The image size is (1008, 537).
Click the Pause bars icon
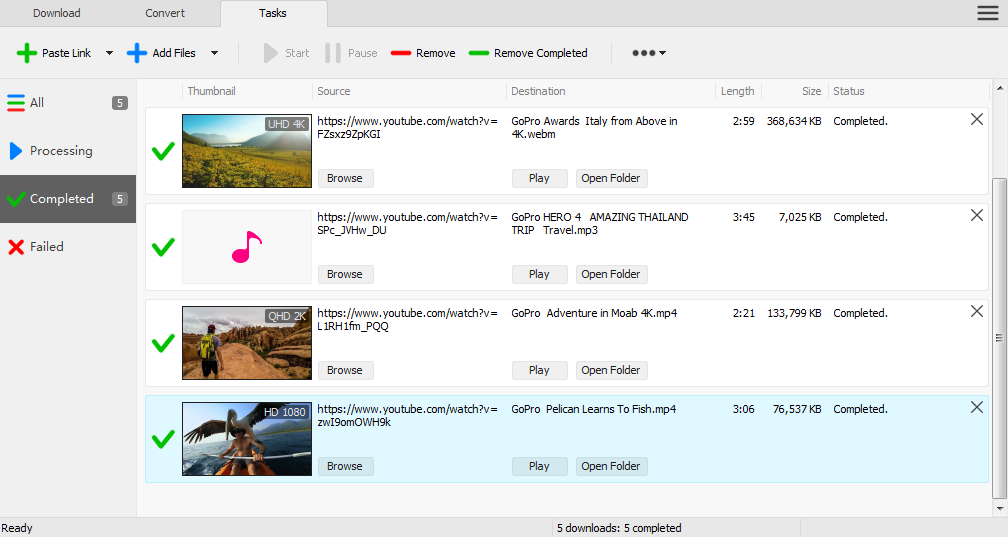tap(333, 53)
